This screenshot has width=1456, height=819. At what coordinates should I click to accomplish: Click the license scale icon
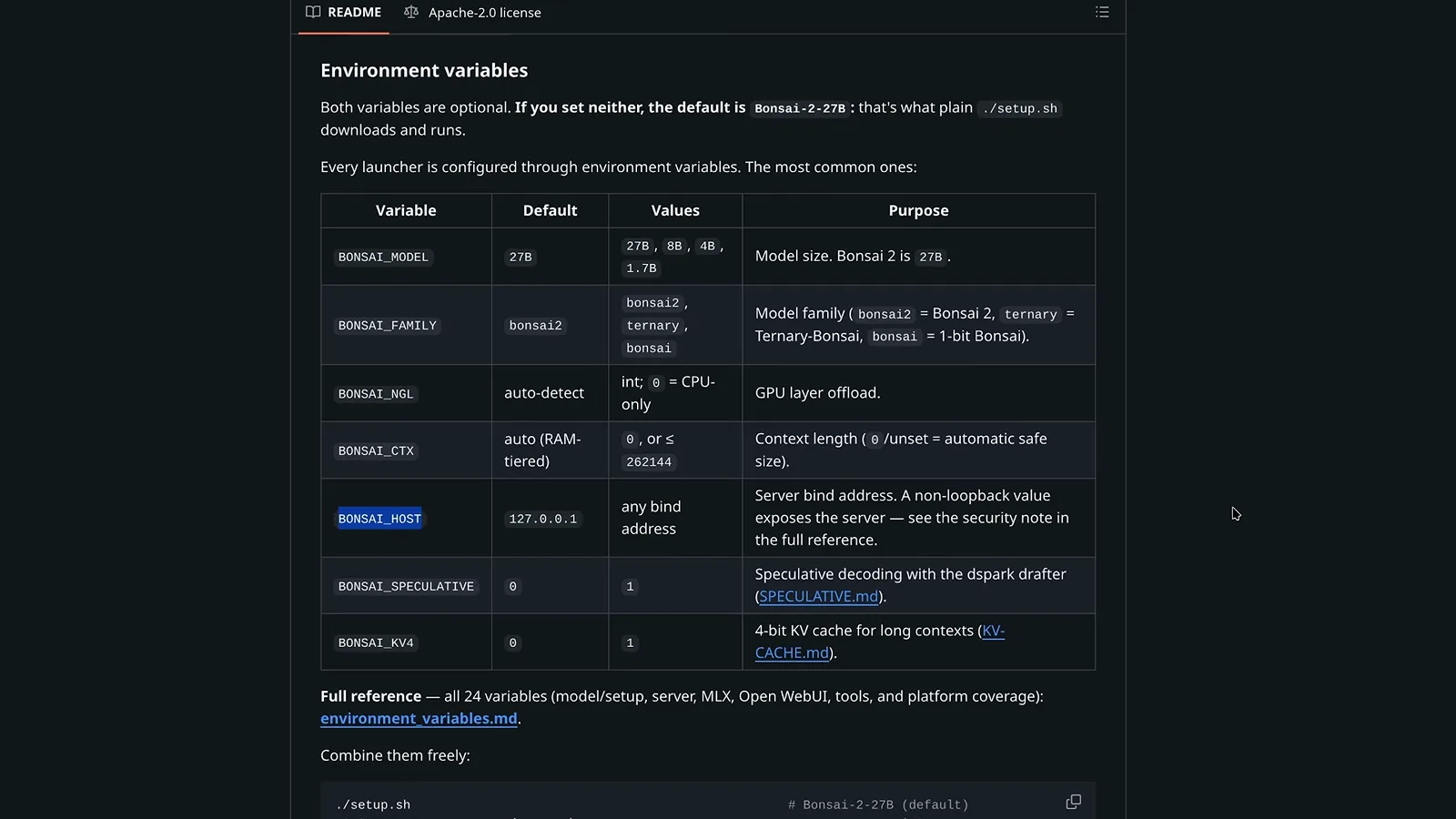[x=411, y=12]
